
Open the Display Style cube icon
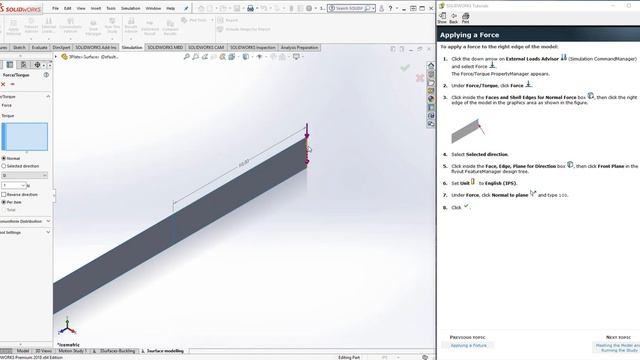point(246,57)
